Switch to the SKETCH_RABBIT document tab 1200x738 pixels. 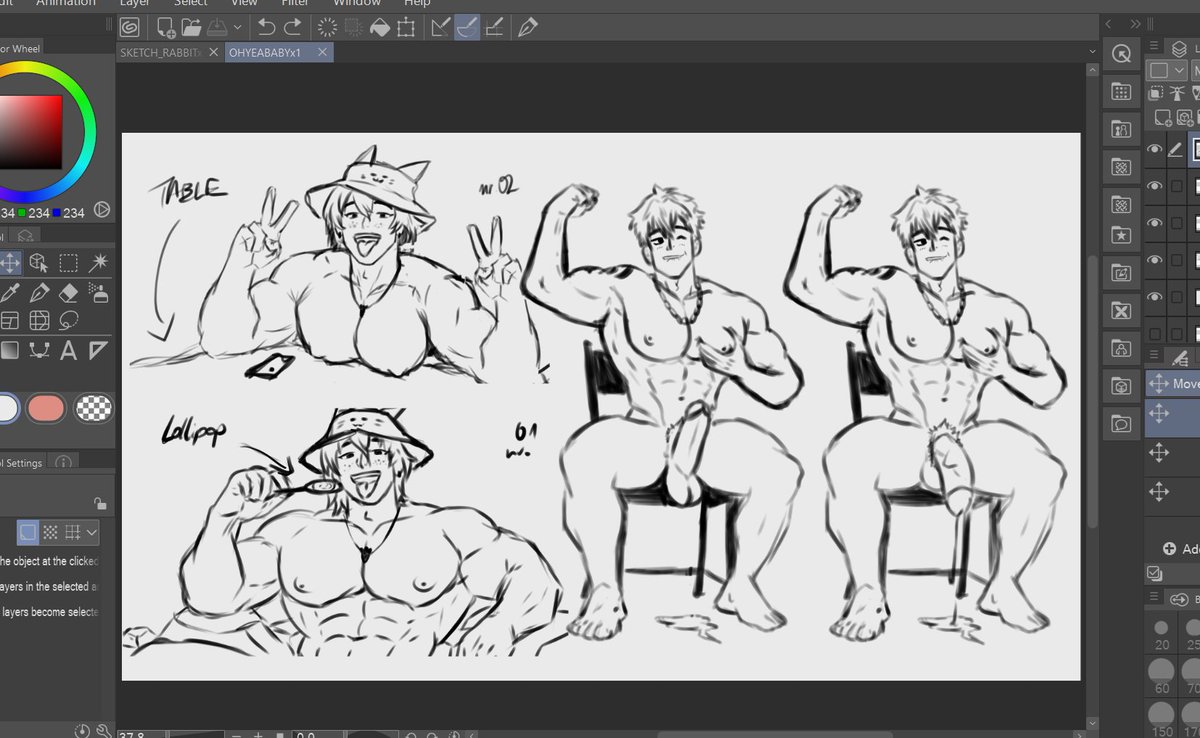[x=158, y=52]
